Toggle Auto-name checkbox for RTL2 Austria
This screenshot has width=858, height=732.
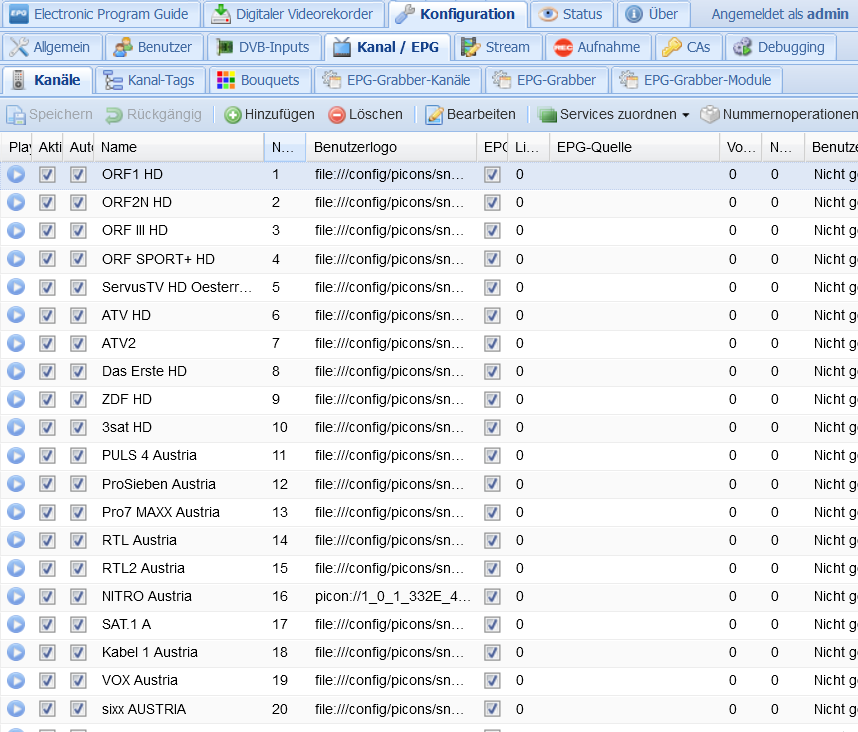[78, 569]
